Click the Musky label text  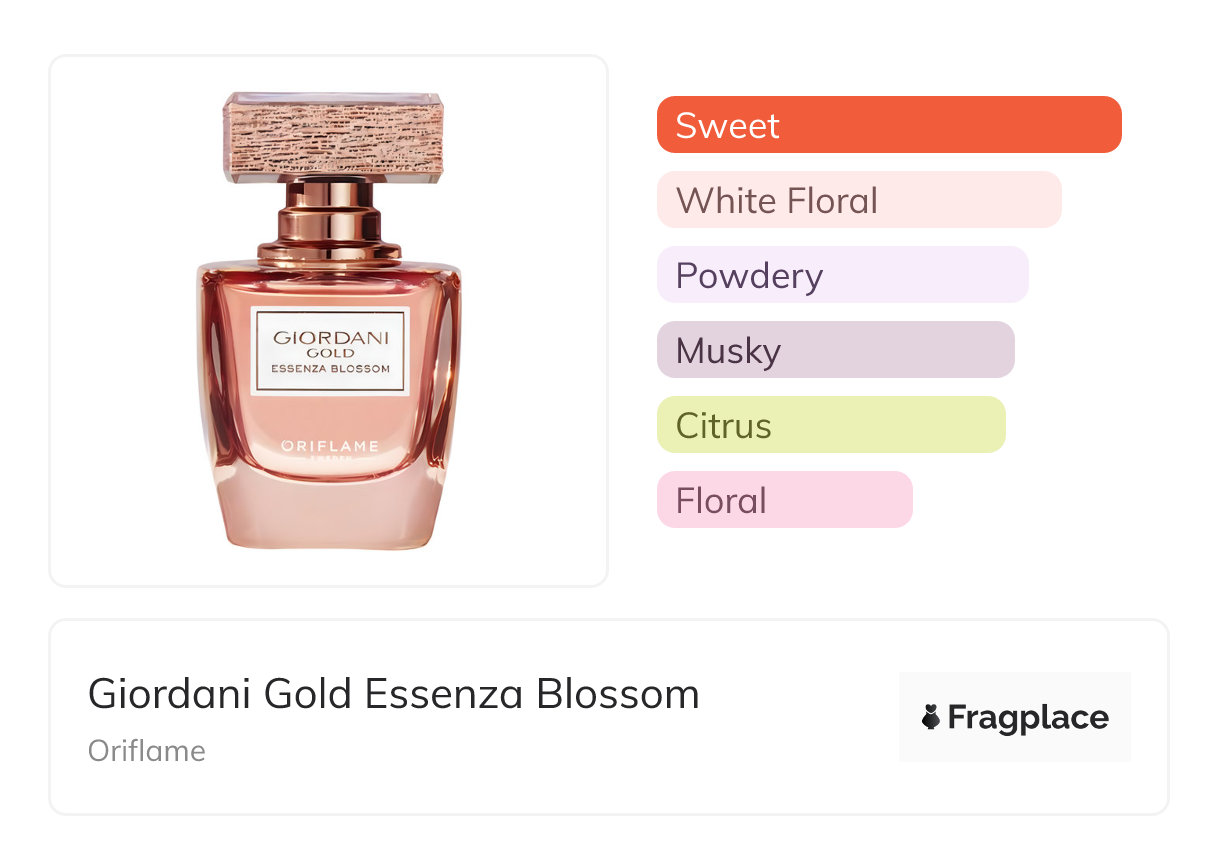tap(728, 351)
